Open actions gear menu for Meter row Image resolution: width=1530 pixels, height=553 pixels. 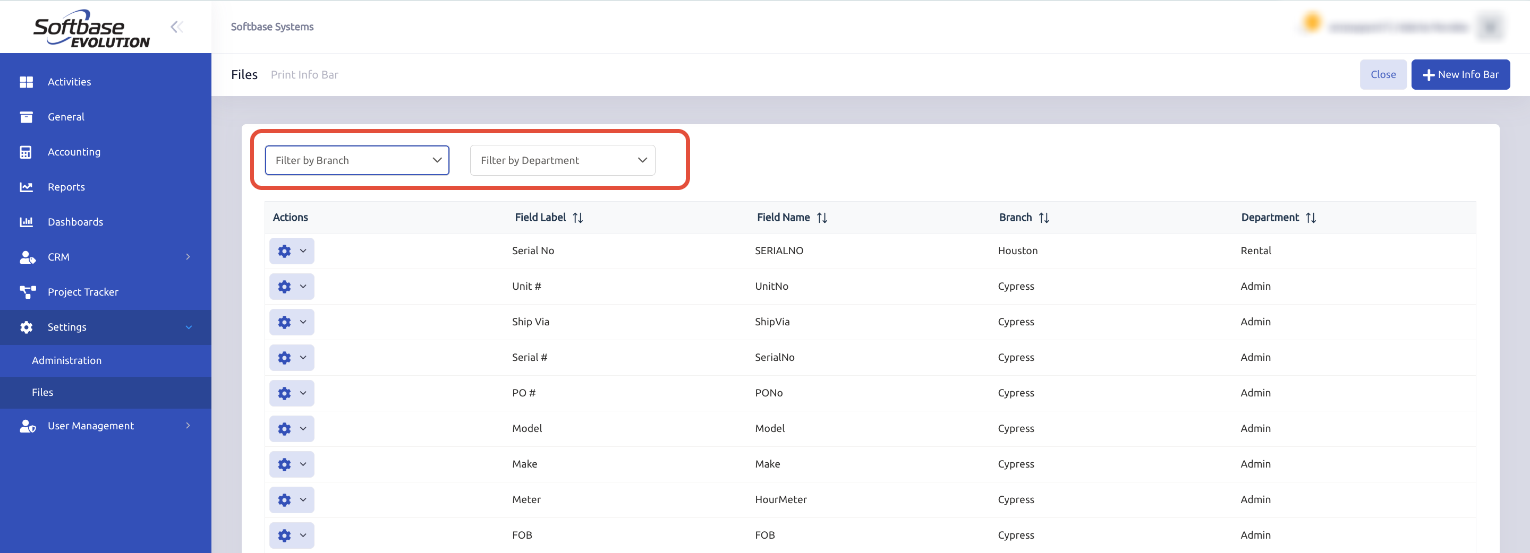pyautogui.click(x=292, y=499)
